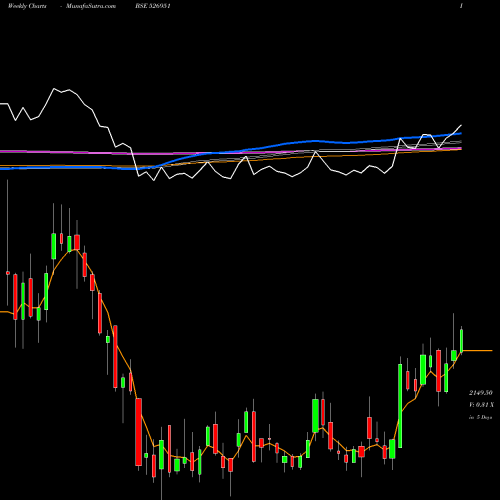This screenshot has height=500, width=500.
Task: Click the 'in 5 Days' label
Action: [480, 417]
